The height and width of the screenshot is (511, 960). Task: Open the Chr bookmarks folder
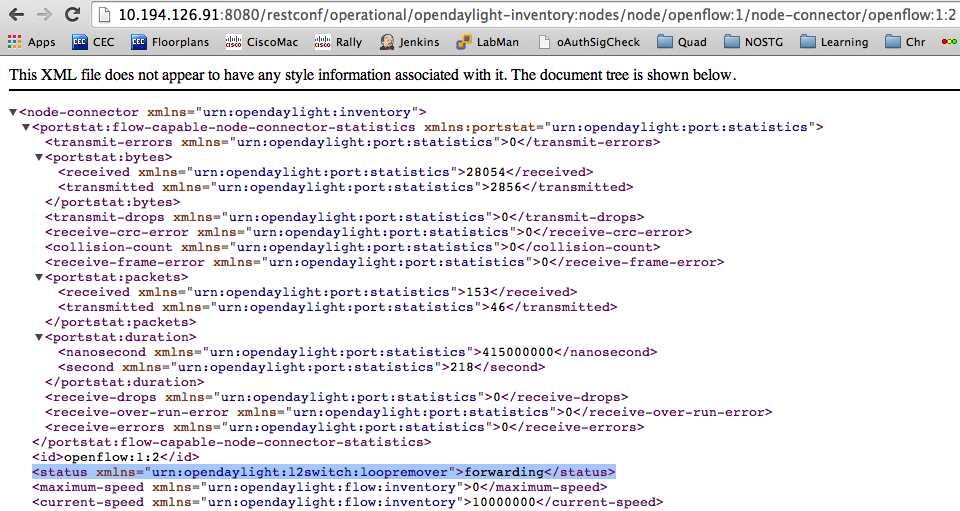[x=905, y=42]
